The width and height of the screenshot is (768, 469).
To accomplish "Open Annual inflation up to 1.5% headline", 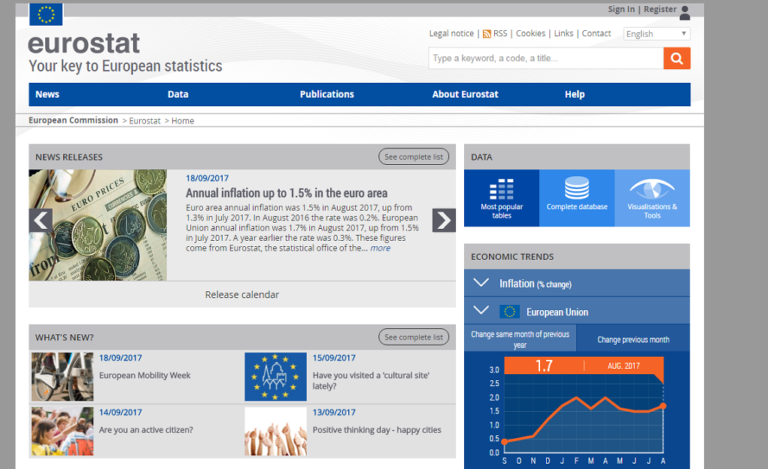I will (x=287, y=193).
